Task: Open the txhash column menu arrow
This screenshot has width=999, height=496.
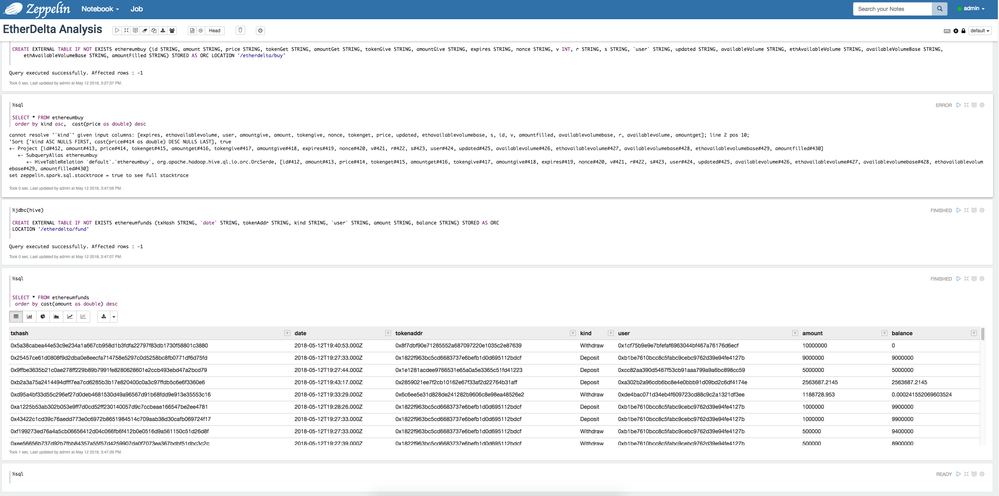Action: (x=287, y=333)
